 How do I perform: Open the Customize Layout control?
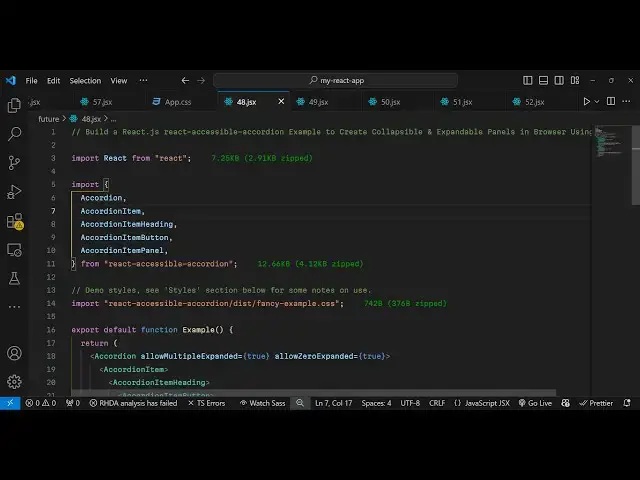coord(575,80)
